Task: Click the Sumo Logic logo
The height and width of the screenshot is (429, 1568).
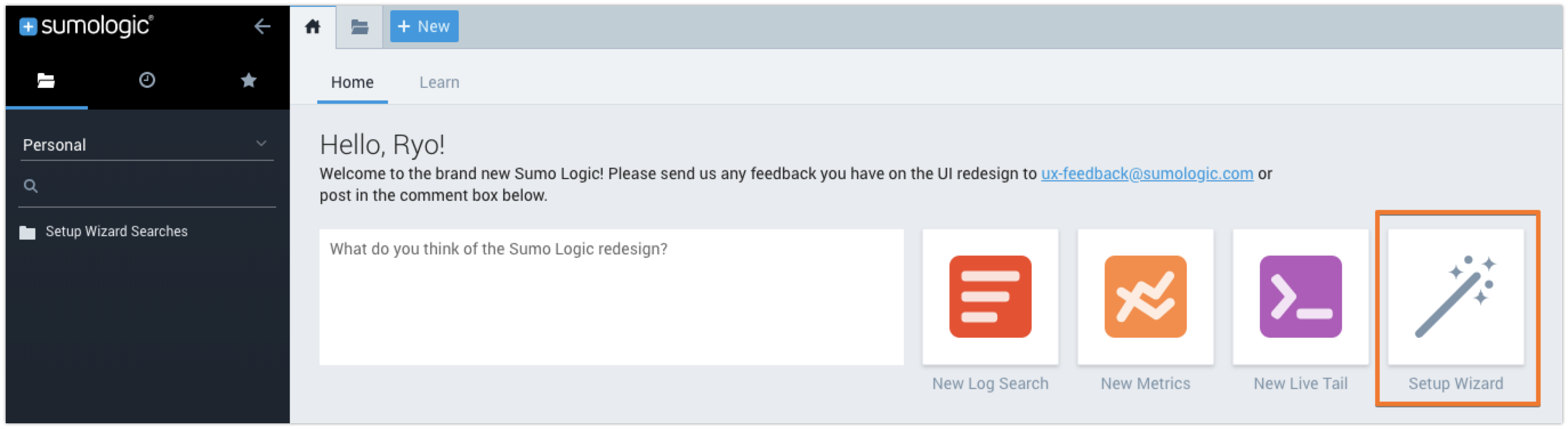Action: [85, 26]
